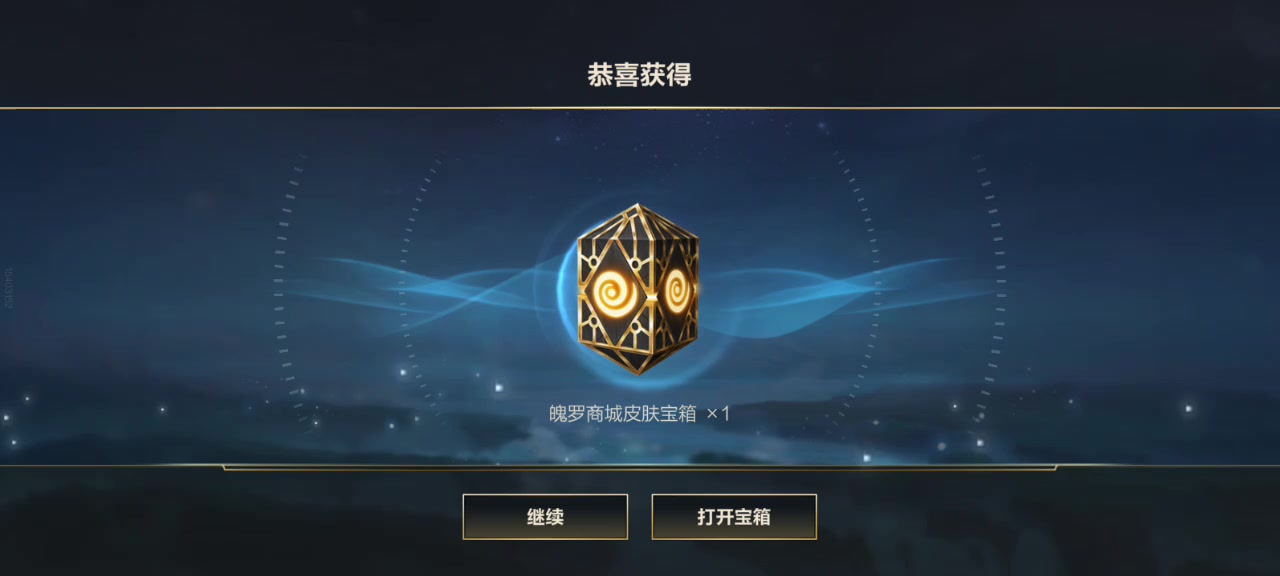The image size is (1280, 576).
Task: Tap the ×1 quantity indicator
Action: [x=718, y=413]
